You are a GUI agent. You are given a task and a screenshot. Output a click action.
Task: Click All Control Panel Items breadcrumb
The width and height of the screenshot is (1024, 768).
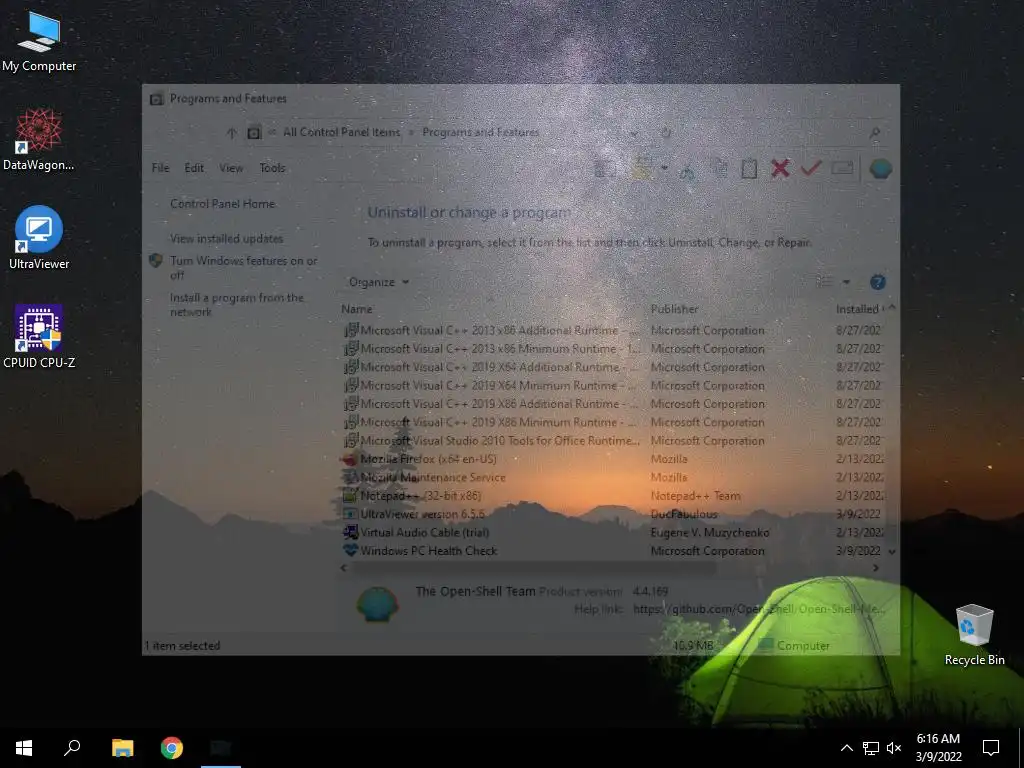[x=342, y=132]
